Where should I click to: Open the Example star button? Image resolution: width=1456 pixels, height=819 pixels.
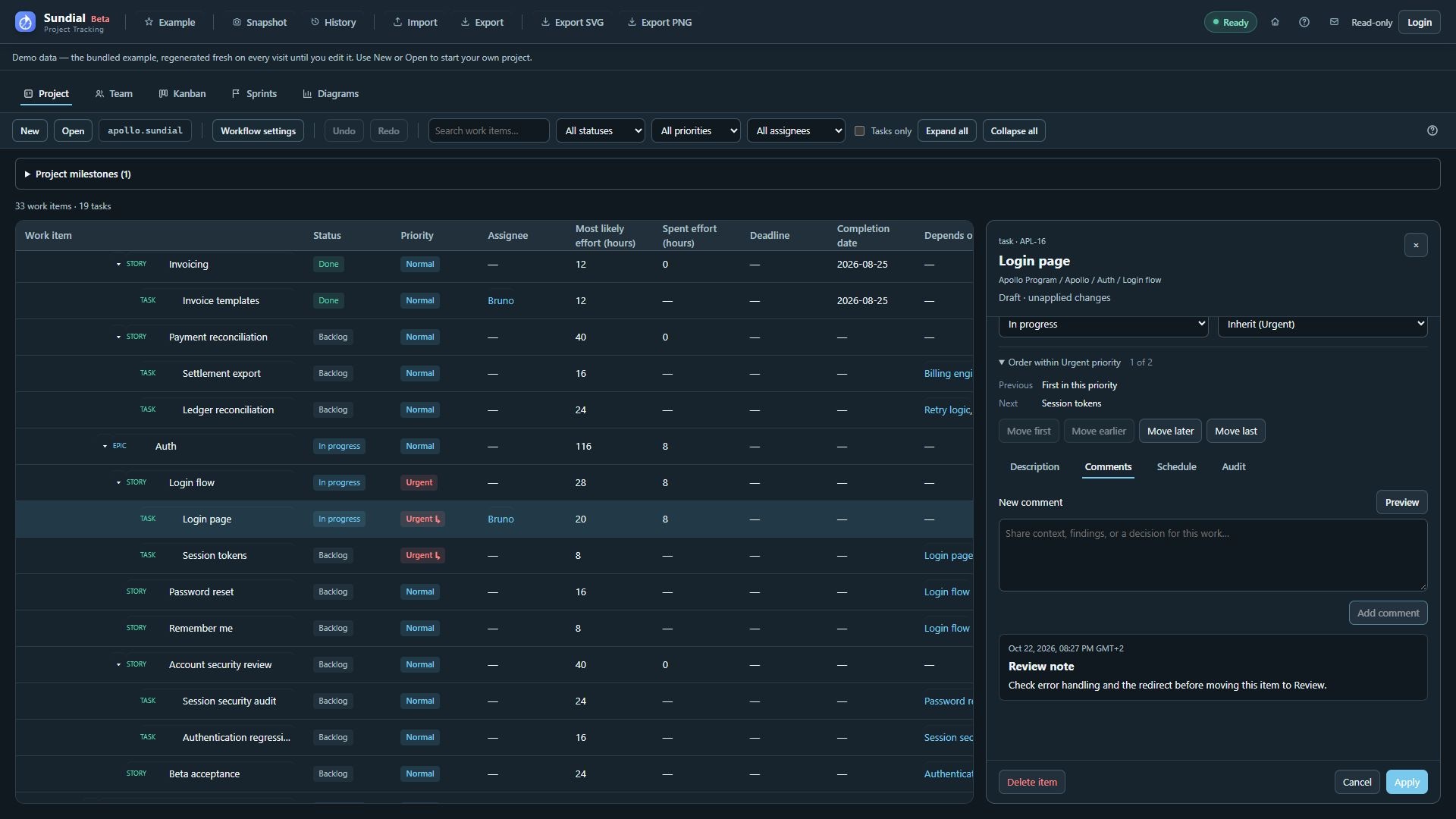coord(170,22)
